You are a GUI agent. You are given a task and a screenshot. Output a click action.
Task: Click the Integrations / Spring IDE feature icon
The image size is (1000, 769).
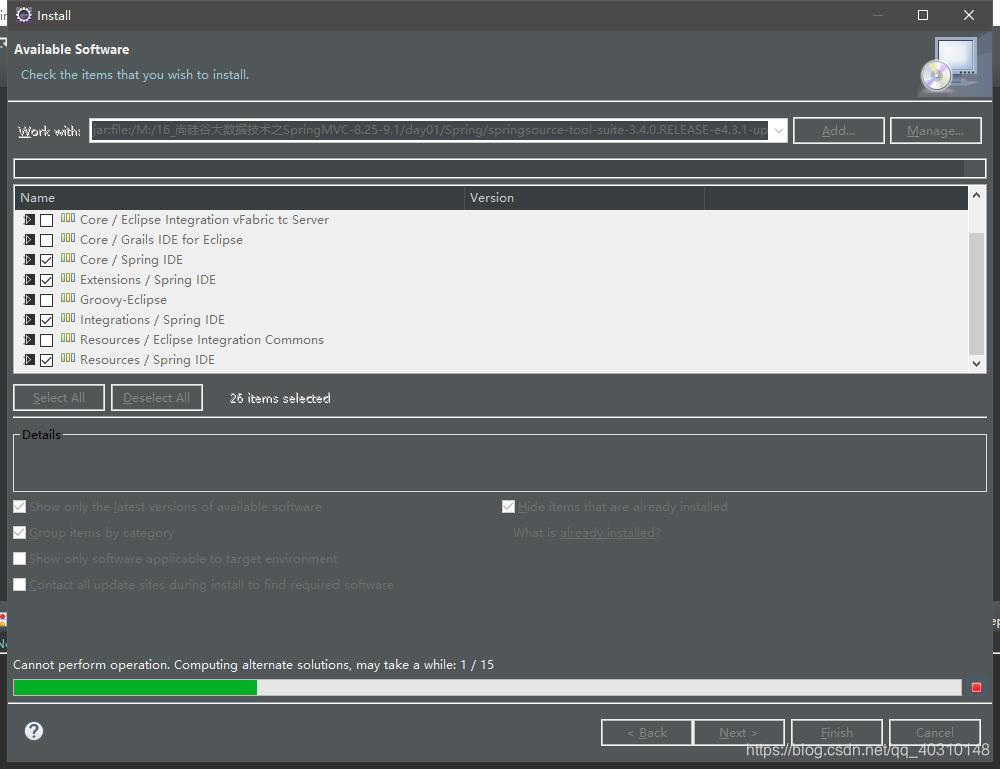67,320
